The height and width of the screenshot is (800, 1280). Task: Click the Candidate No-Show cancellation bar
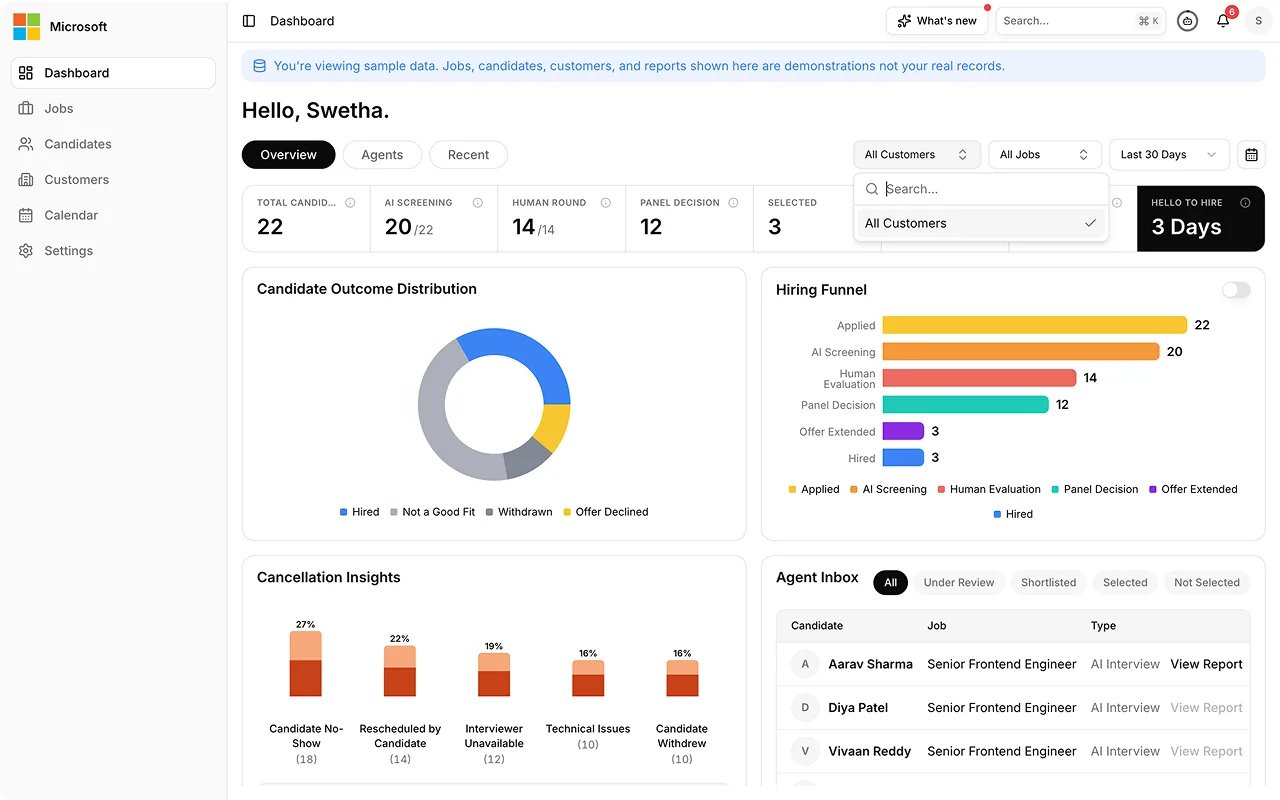coord(306,664)
